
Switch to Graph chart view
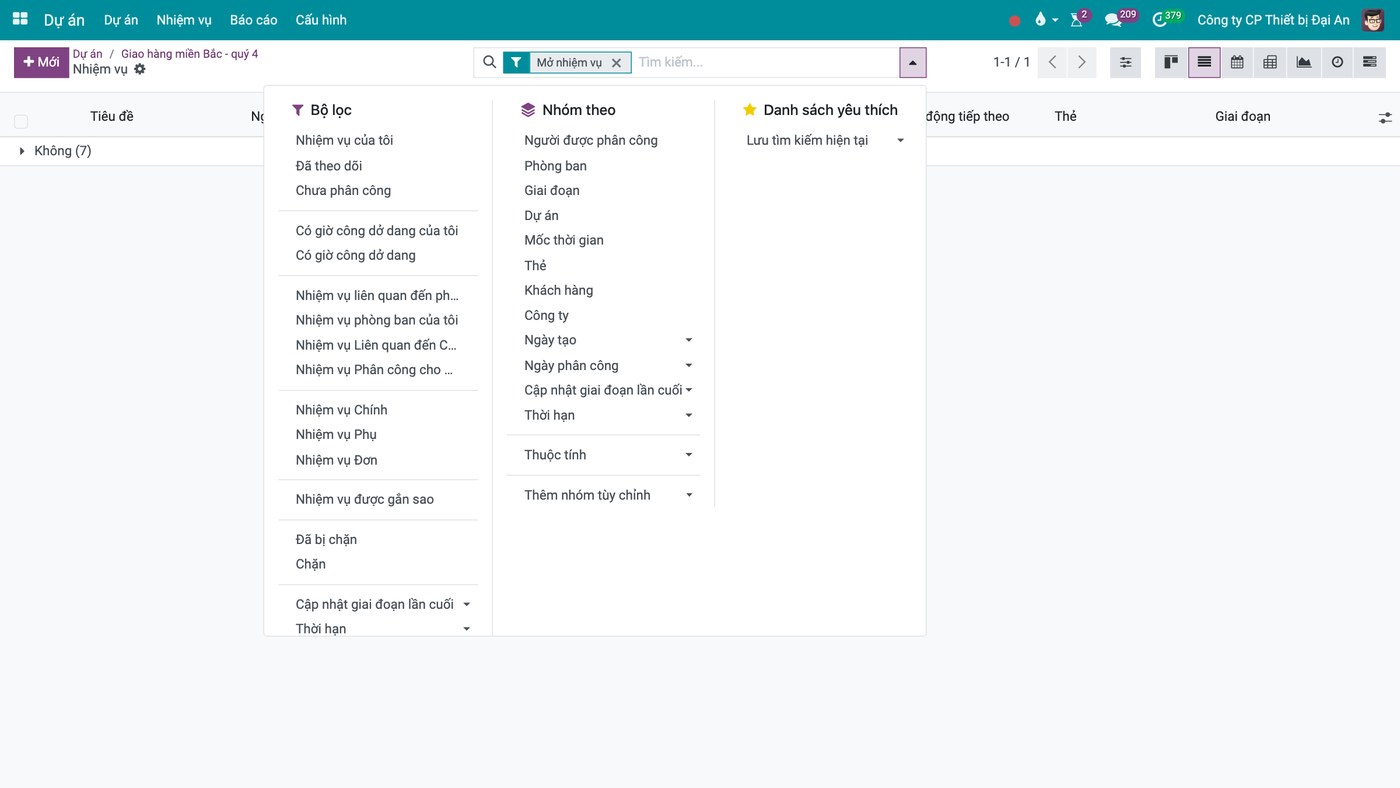pos(1304,62)
